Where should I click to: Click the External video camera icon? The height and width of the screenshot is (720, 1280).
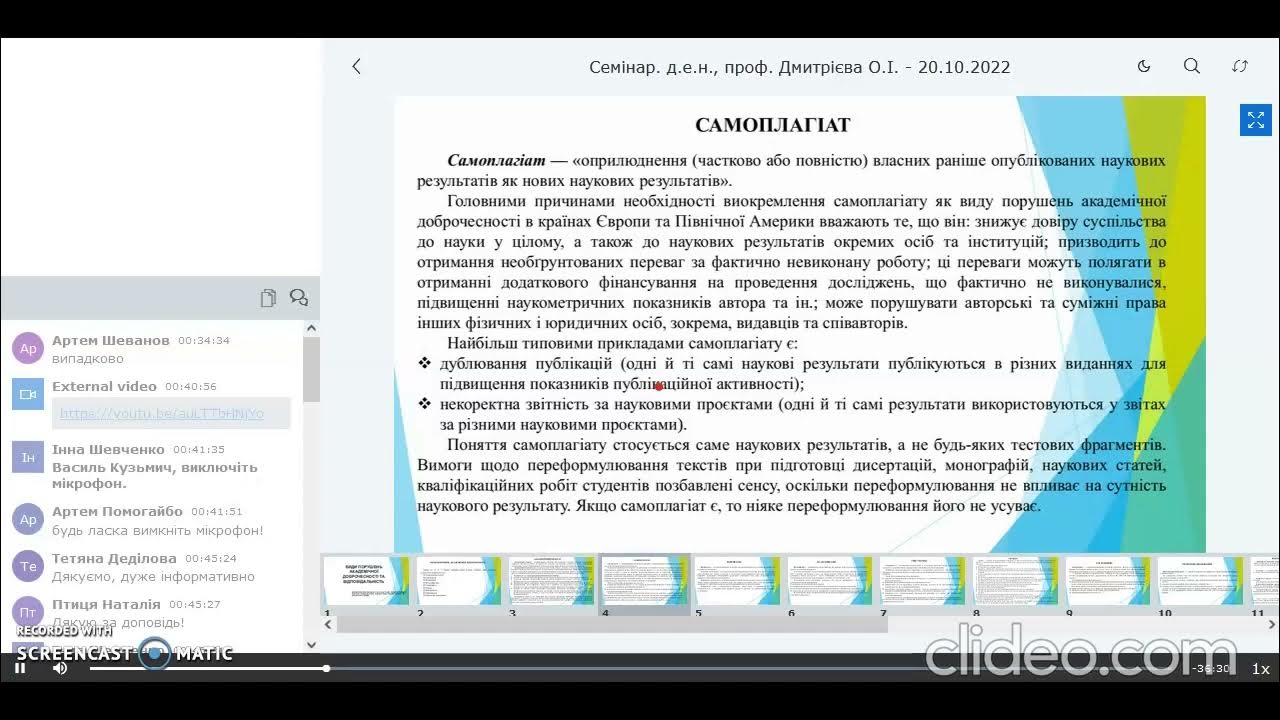point(28,394)
